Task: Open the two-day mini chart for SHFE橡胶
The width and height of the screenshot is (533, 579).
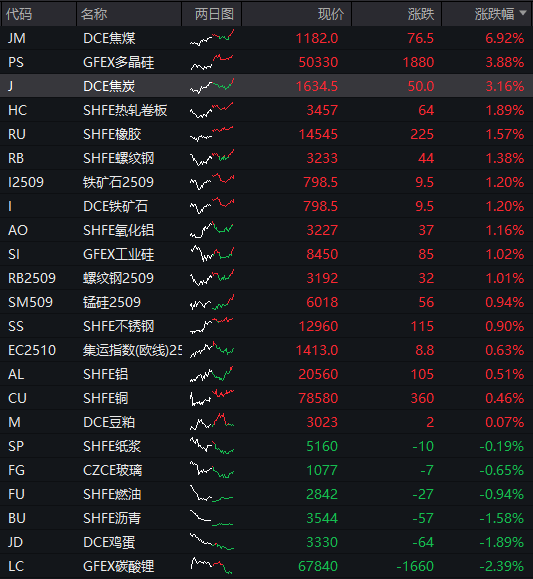Action: (x=212, y=134)
